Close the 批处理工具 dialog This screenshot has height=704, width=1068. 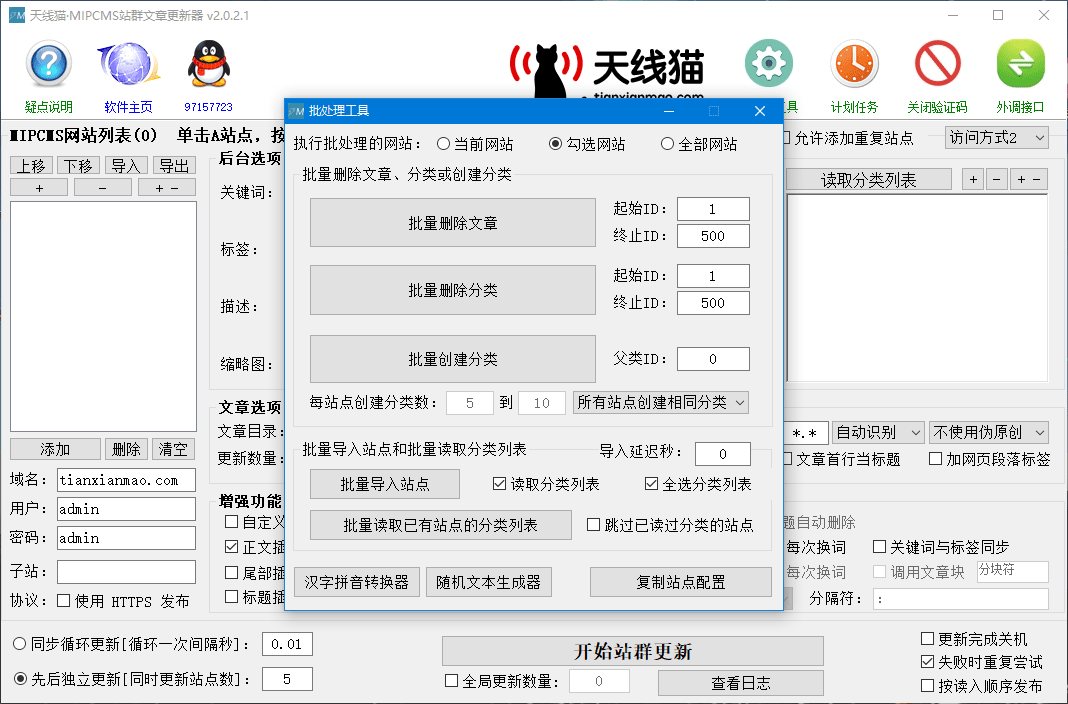tap(760, 111)
